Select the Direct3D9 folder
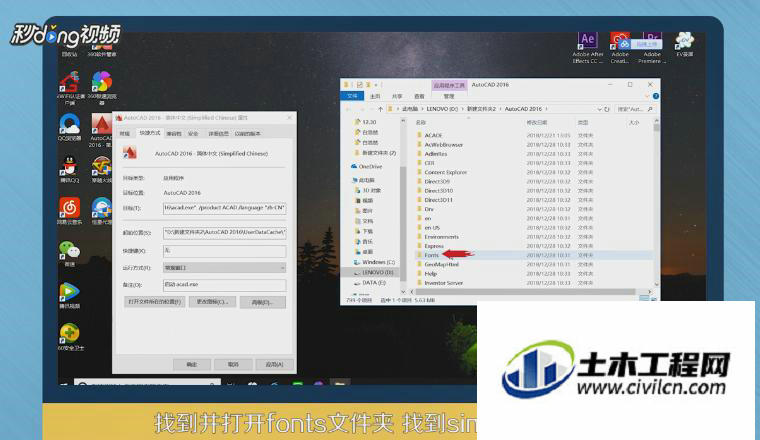This screenshot has height=440, width=760. tap(437, 181)
